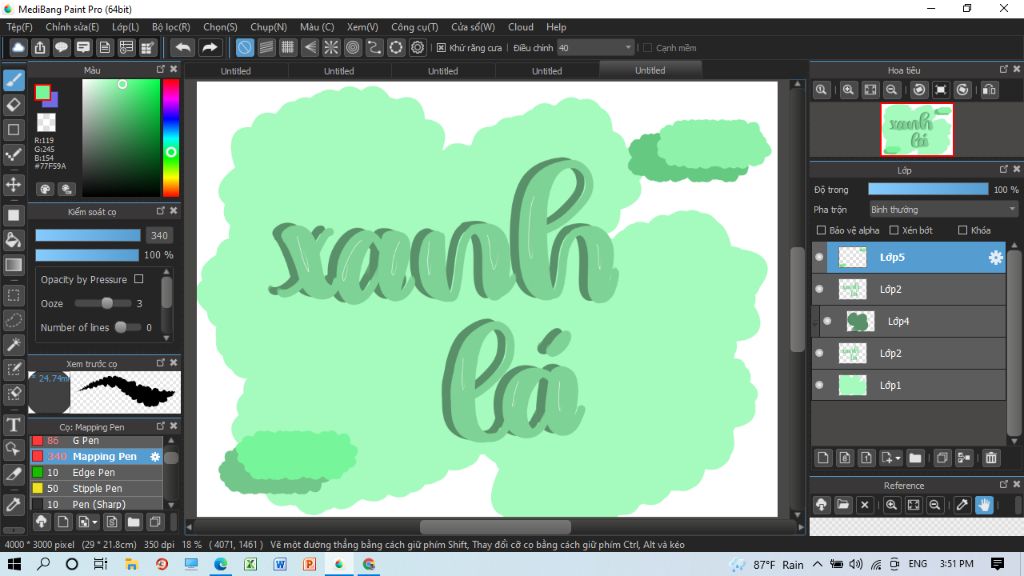
Task: Hide the Lớp5 layer
Action: (x=819, y=257)
